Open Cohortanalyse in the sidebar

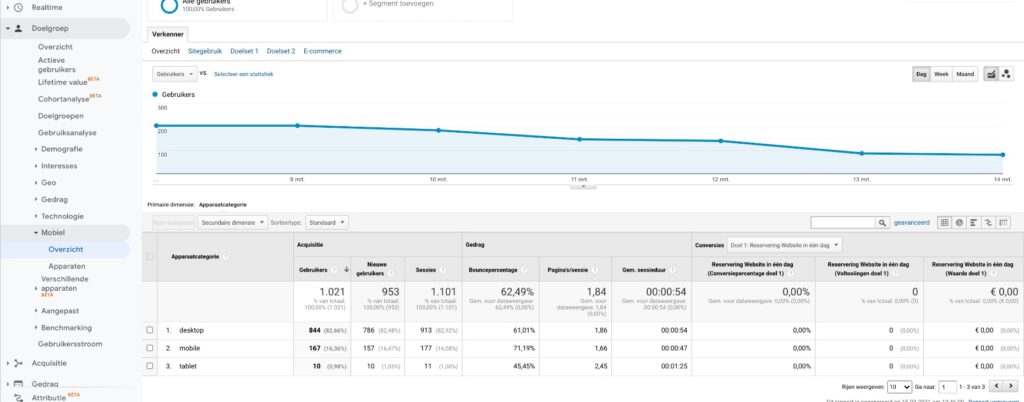click(x=63, y=99)
